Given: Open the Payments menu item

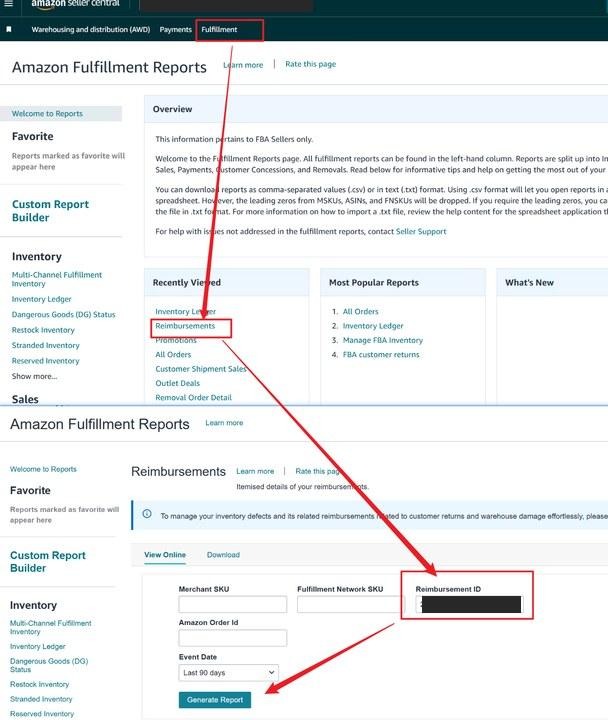Looking at the screenshot, I should pyautogui.click(x=175, y=29).
